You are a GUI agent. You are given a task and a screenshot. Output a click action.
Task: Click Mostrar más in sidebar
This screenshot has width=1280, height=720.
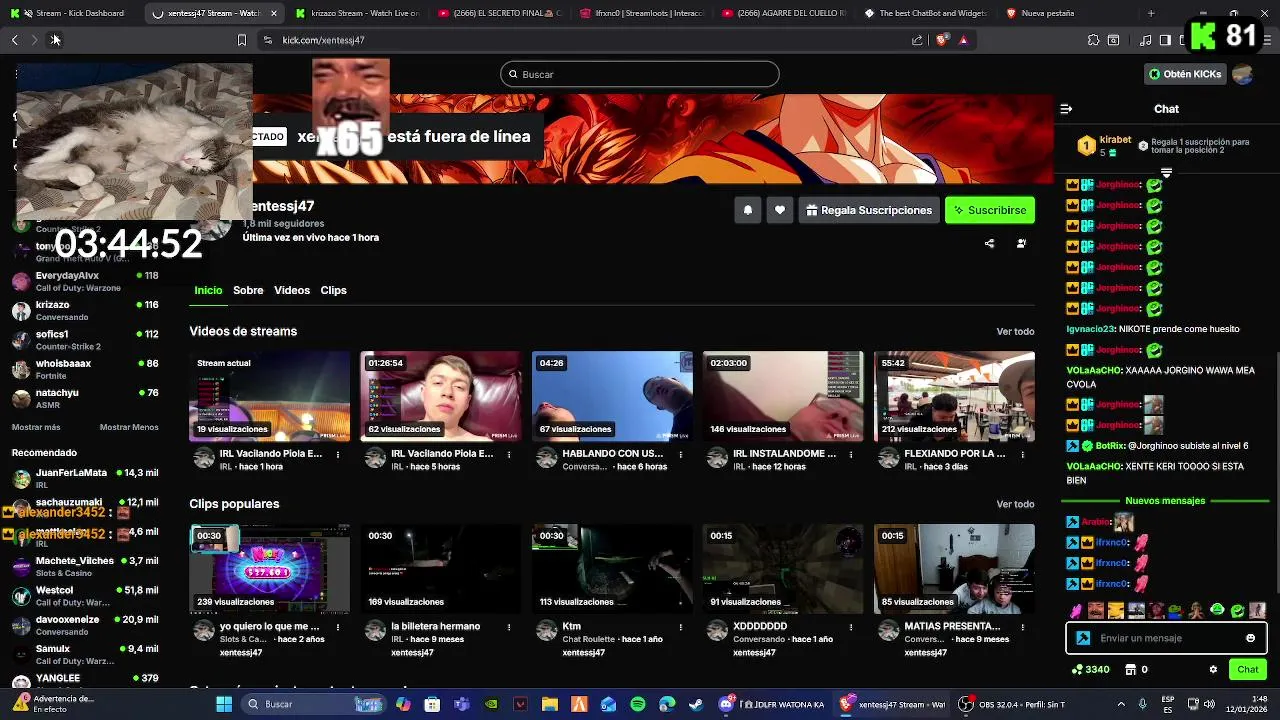36,427
